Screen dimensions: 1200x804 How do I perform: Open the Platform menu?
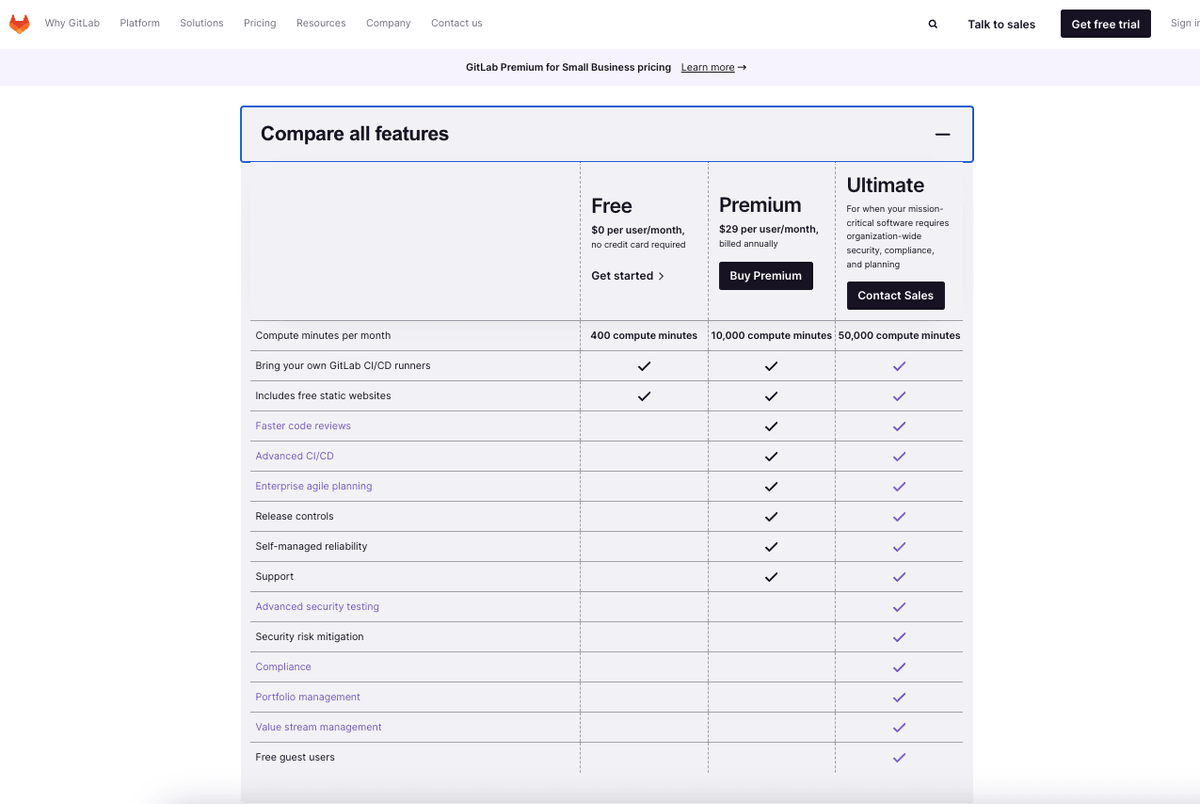[140, 23]
